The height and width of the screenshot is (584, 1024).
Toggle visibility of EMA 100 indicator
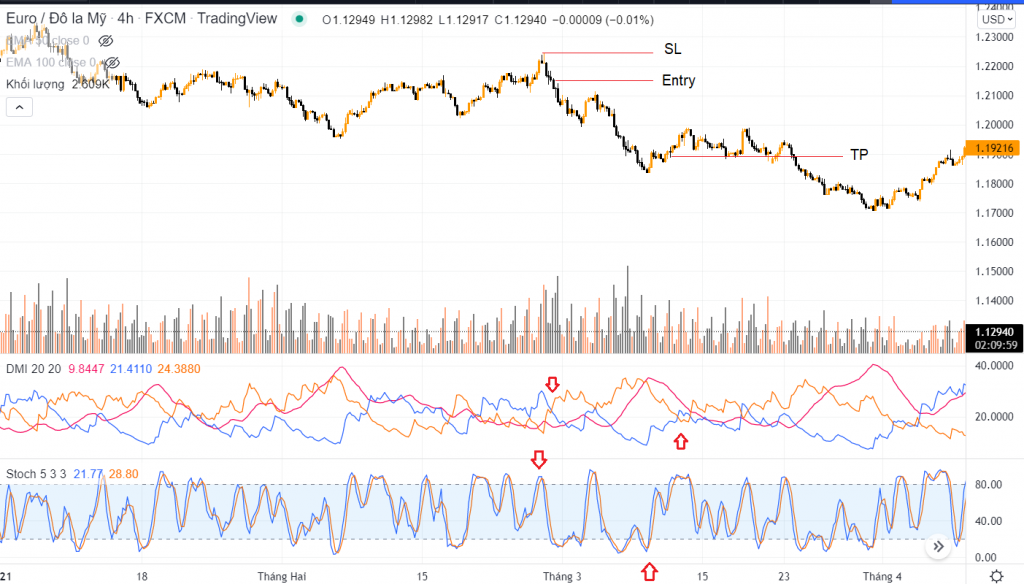coord(112,63)
